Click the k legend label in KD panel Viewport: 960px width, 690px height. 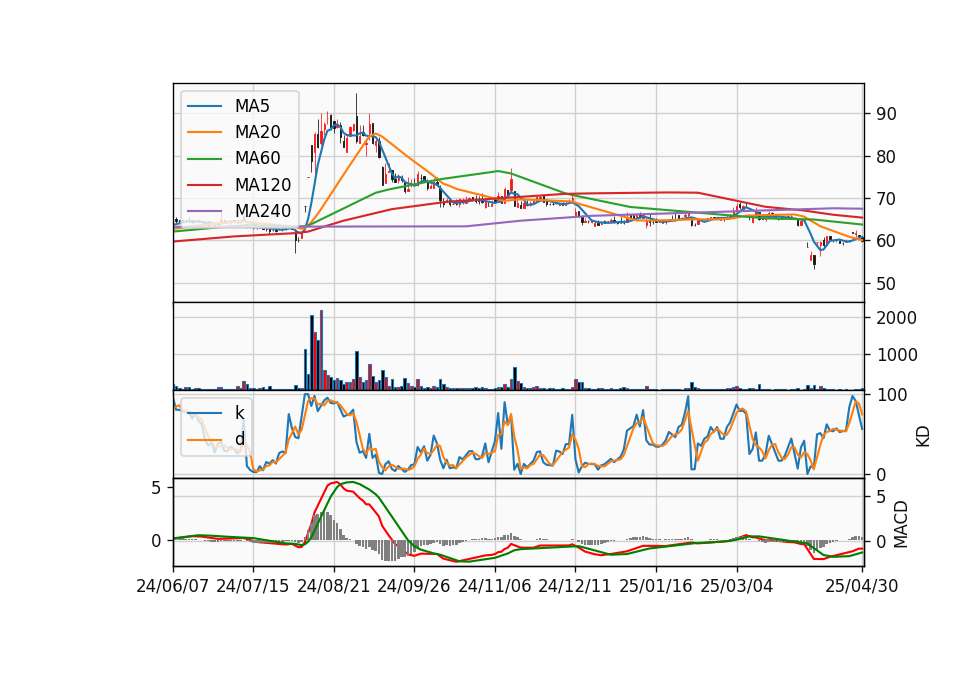click(239, 413)
